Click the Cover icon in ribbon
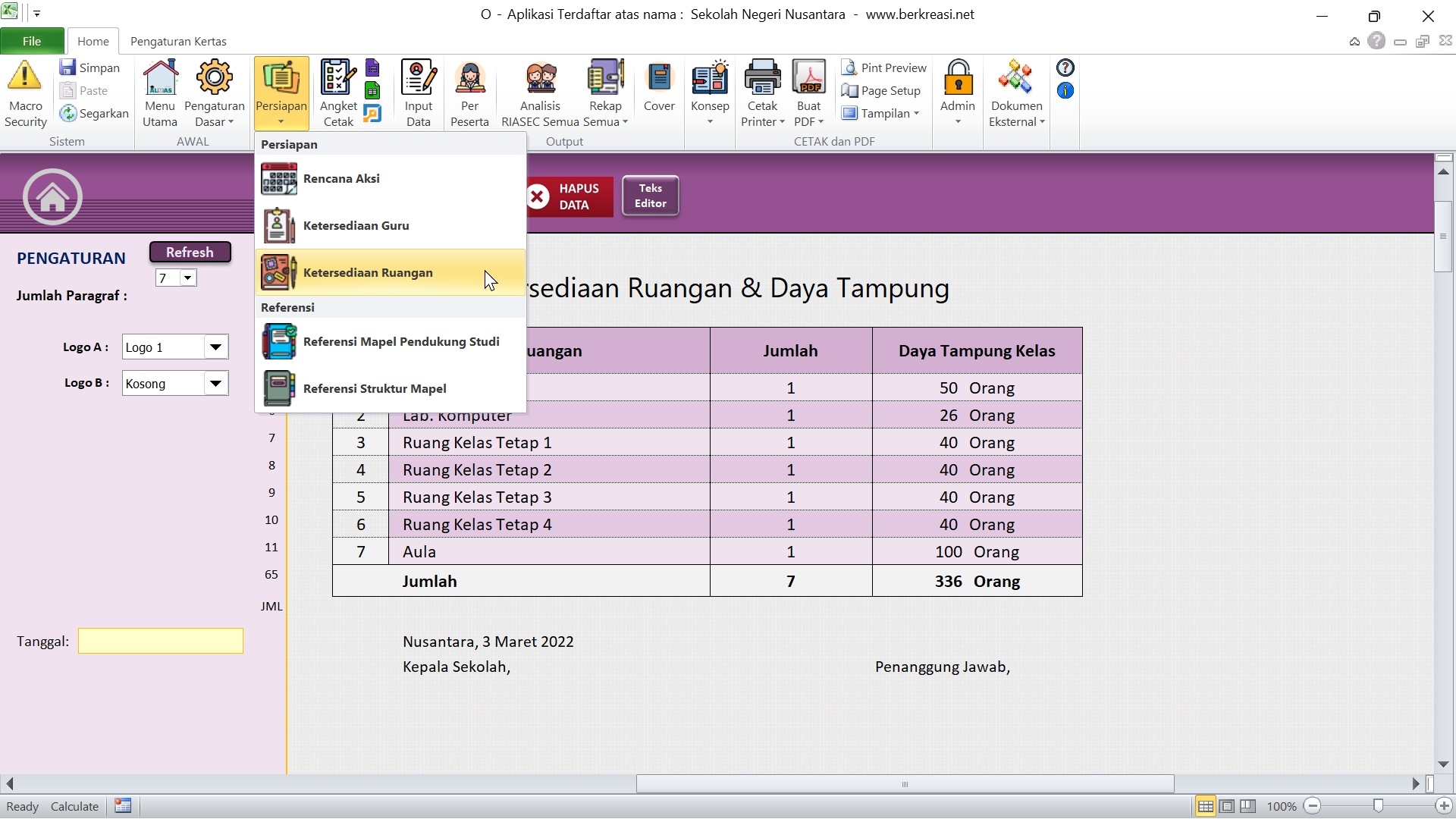Viewport: 1456px width, 819px height. [659, 77]
